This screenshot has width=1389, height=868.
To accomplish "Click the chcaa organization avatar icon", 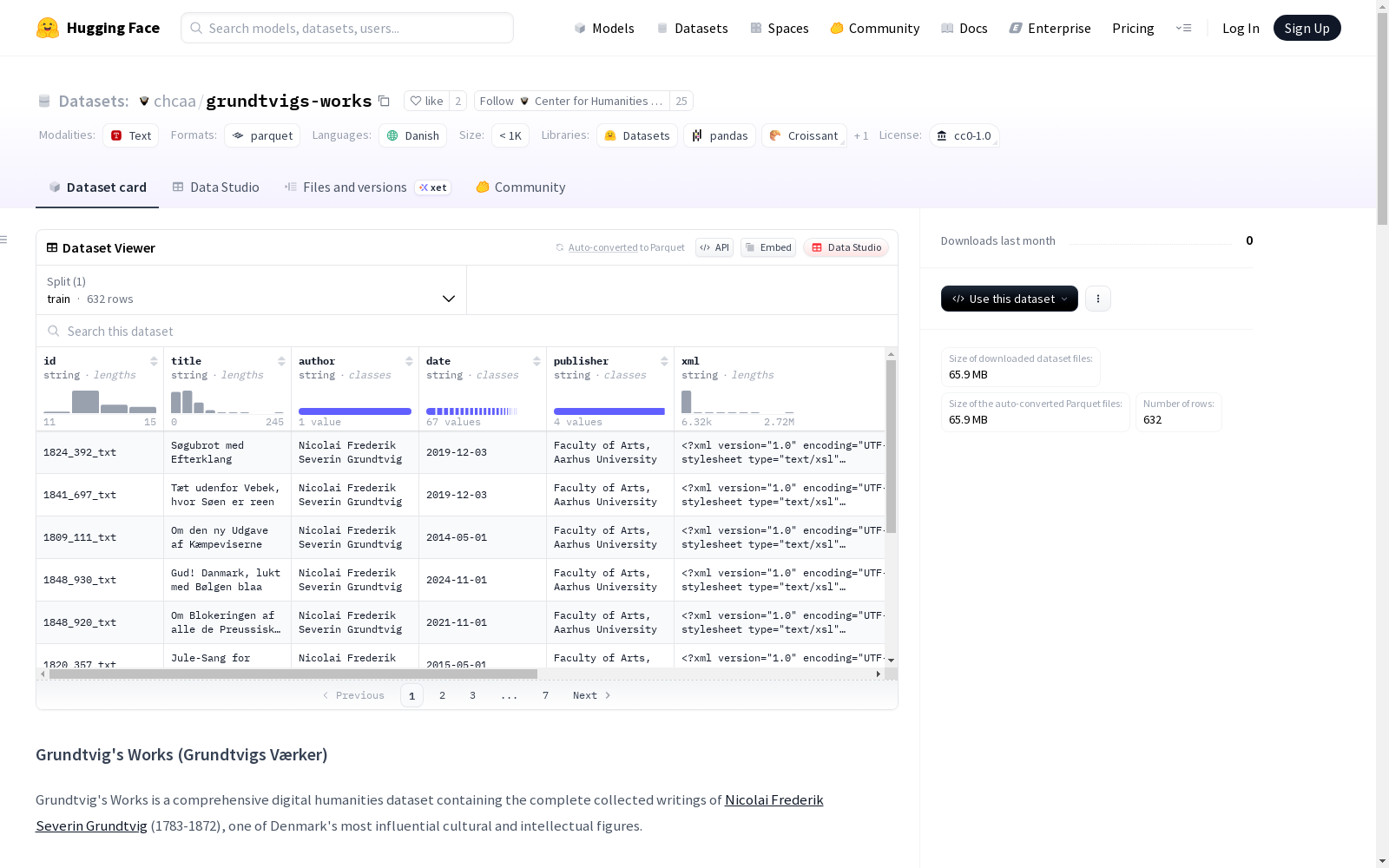I will (x=144, y=102).
